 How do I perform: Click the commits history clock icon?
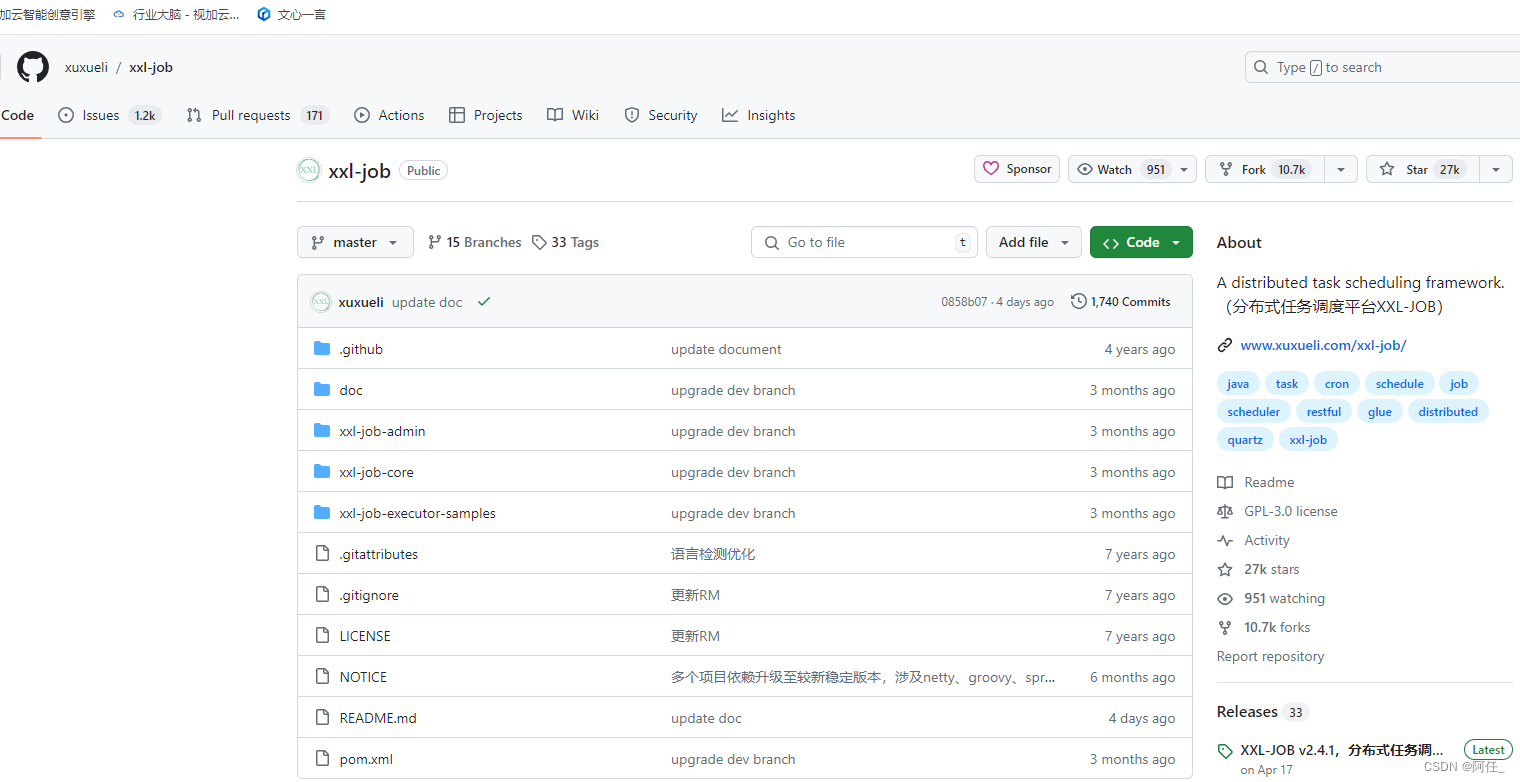[x=1079, y=301]
